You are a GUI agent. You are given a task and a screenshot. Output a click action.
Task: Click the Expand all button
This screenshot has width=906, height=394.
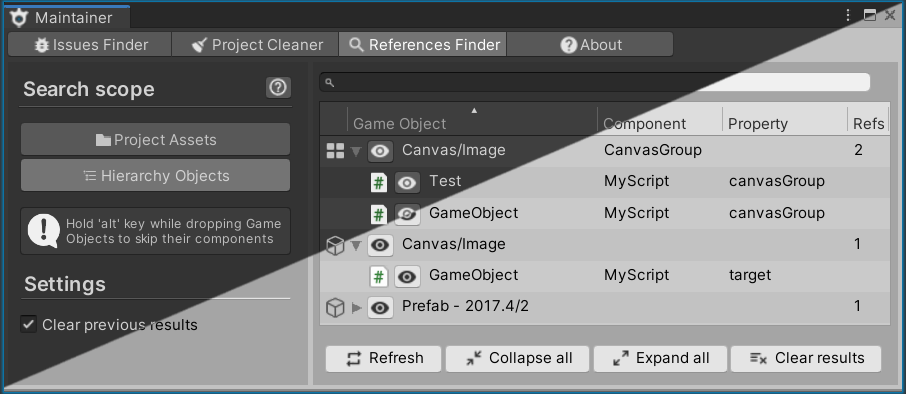point(660,359)
